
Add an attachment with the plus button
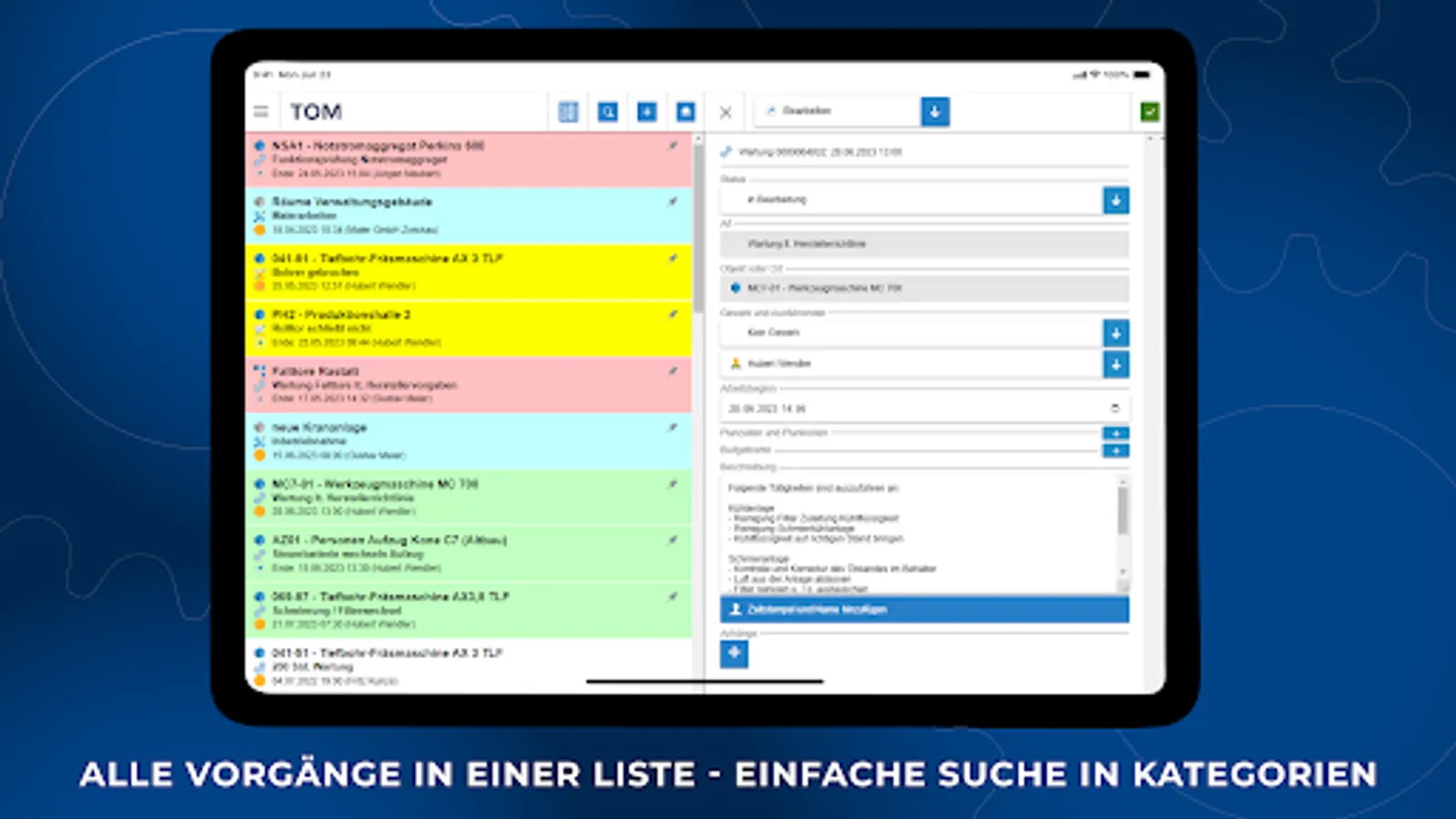tap(734, 653)
